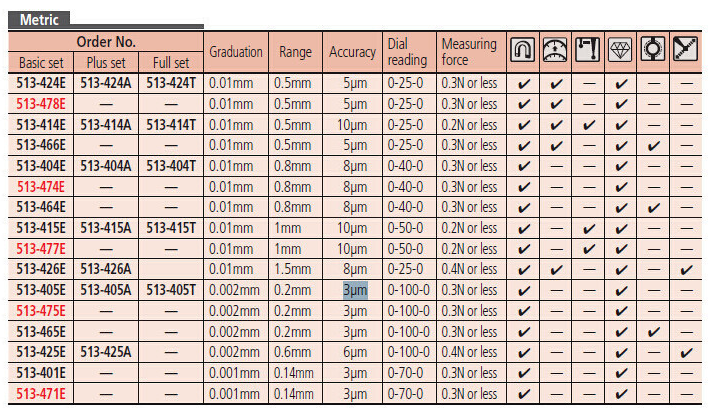Click full set number 513-405T

171,290
